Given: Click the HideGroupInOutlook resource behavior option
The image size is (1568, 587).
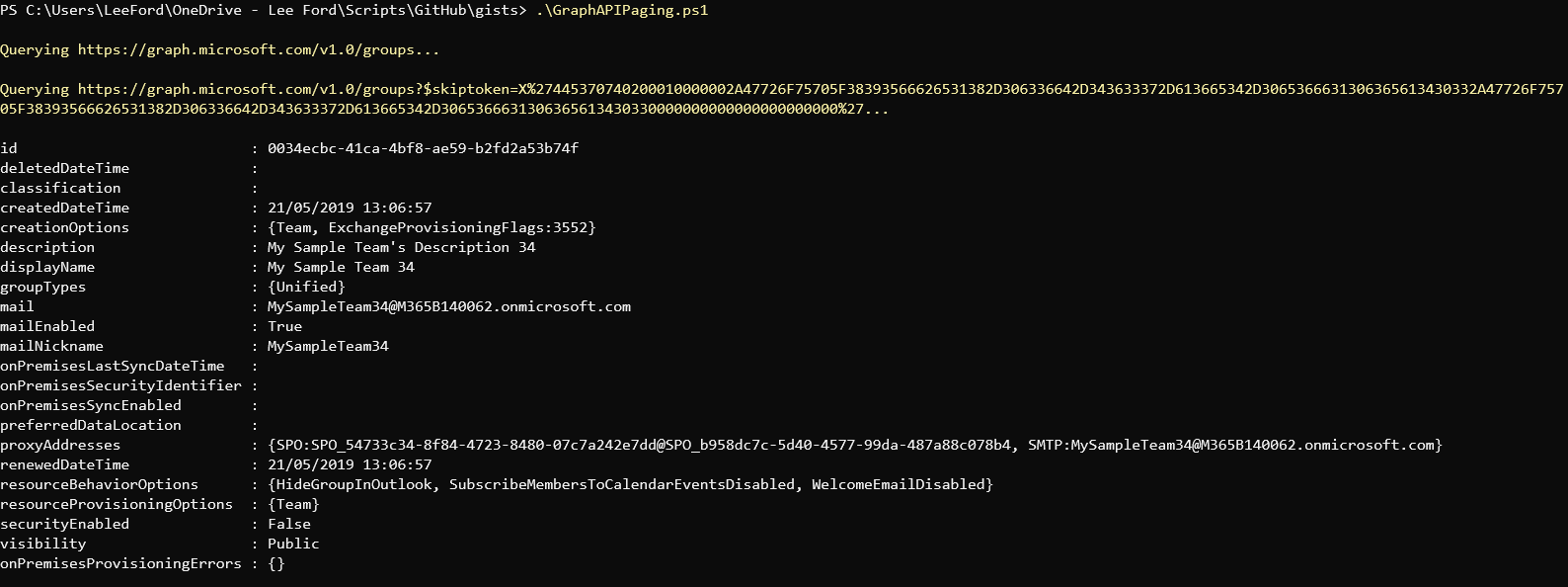Looking at the screenshot, I should click(353, 484).
